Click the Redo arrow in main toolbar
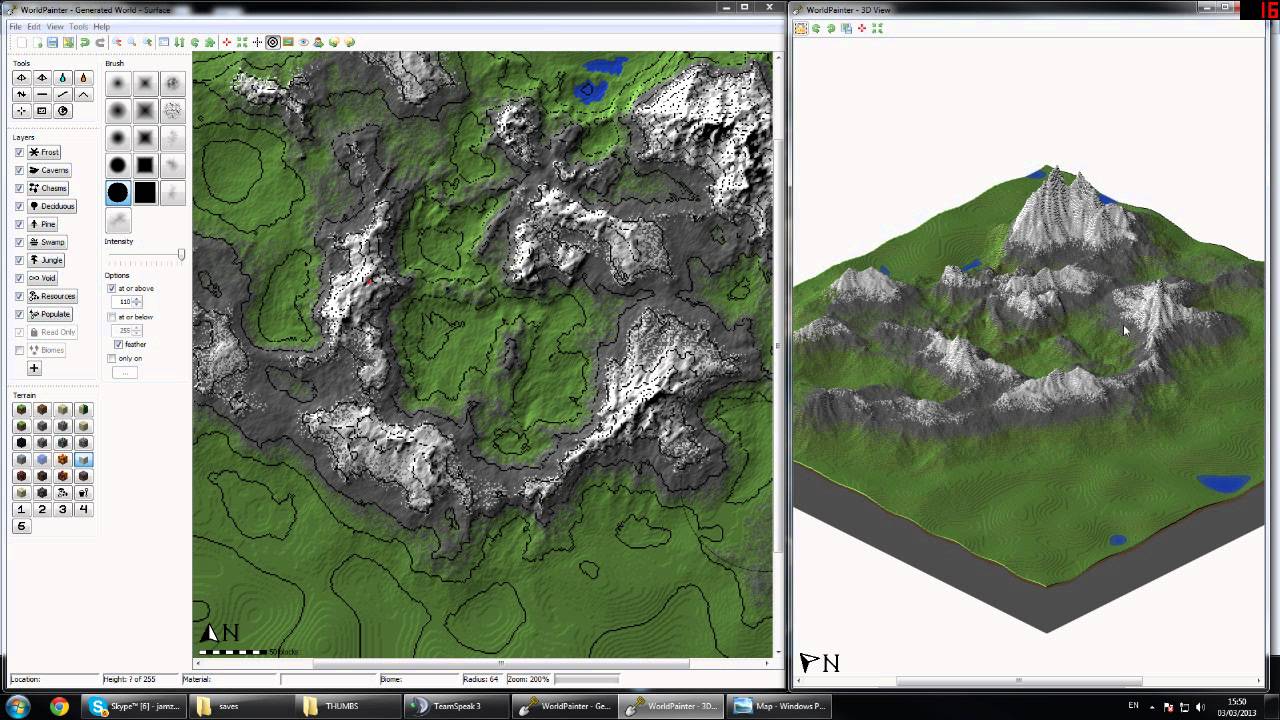This screenshot has height=720, width=1280. [x=100, y=42]
